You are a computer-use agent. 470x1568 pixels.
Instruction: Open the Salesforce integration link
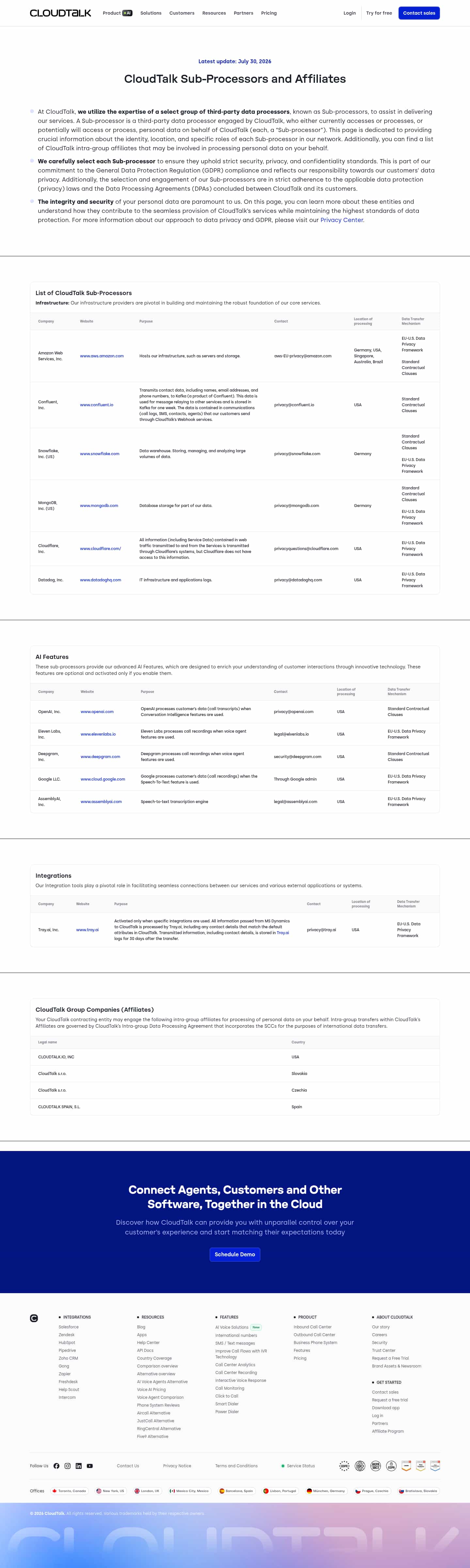[x=68, y=1327]
